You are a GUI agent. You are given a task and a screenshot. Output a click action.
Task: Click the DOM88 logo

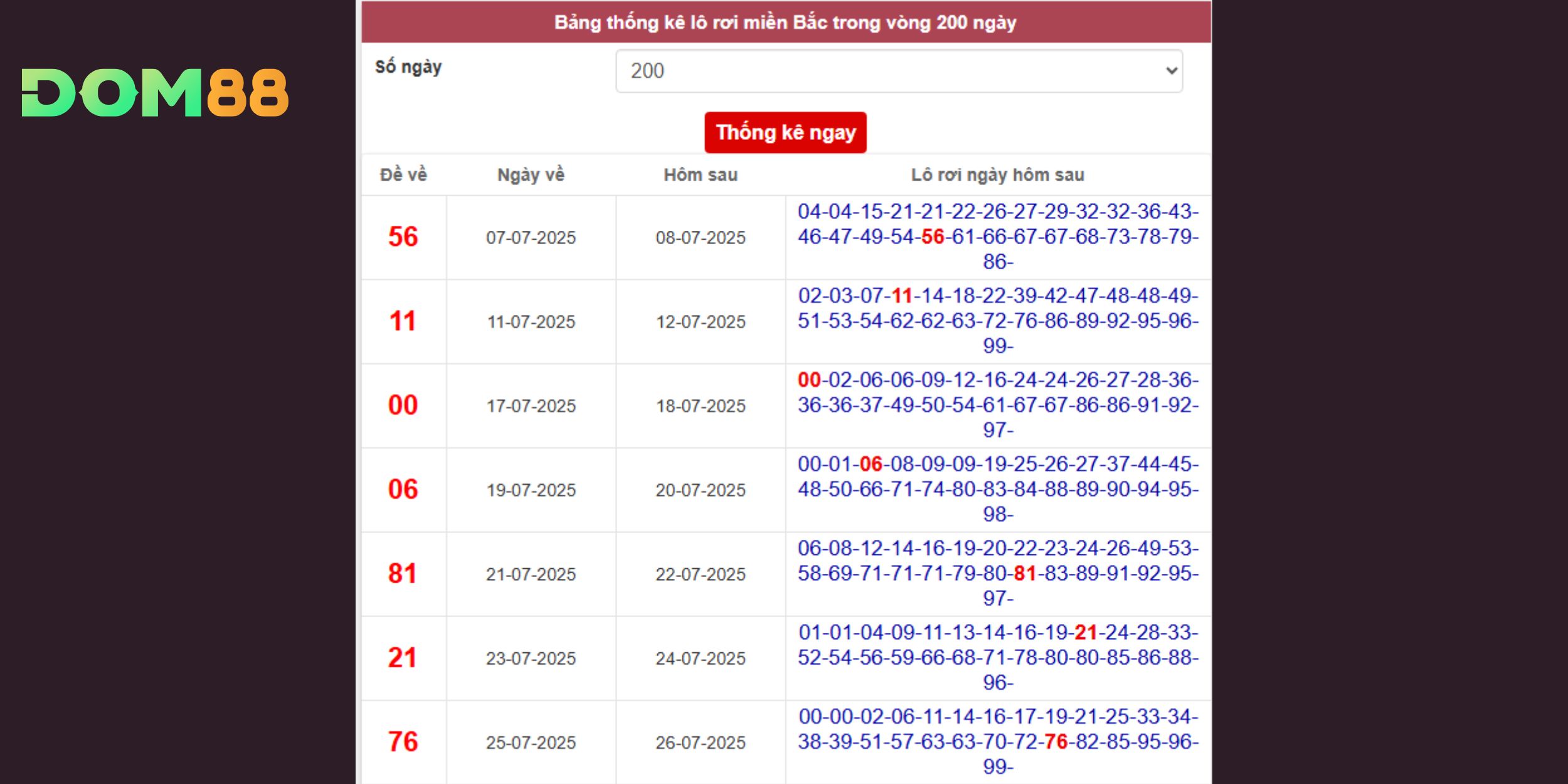pyautogui.click(x=155, y=93)
